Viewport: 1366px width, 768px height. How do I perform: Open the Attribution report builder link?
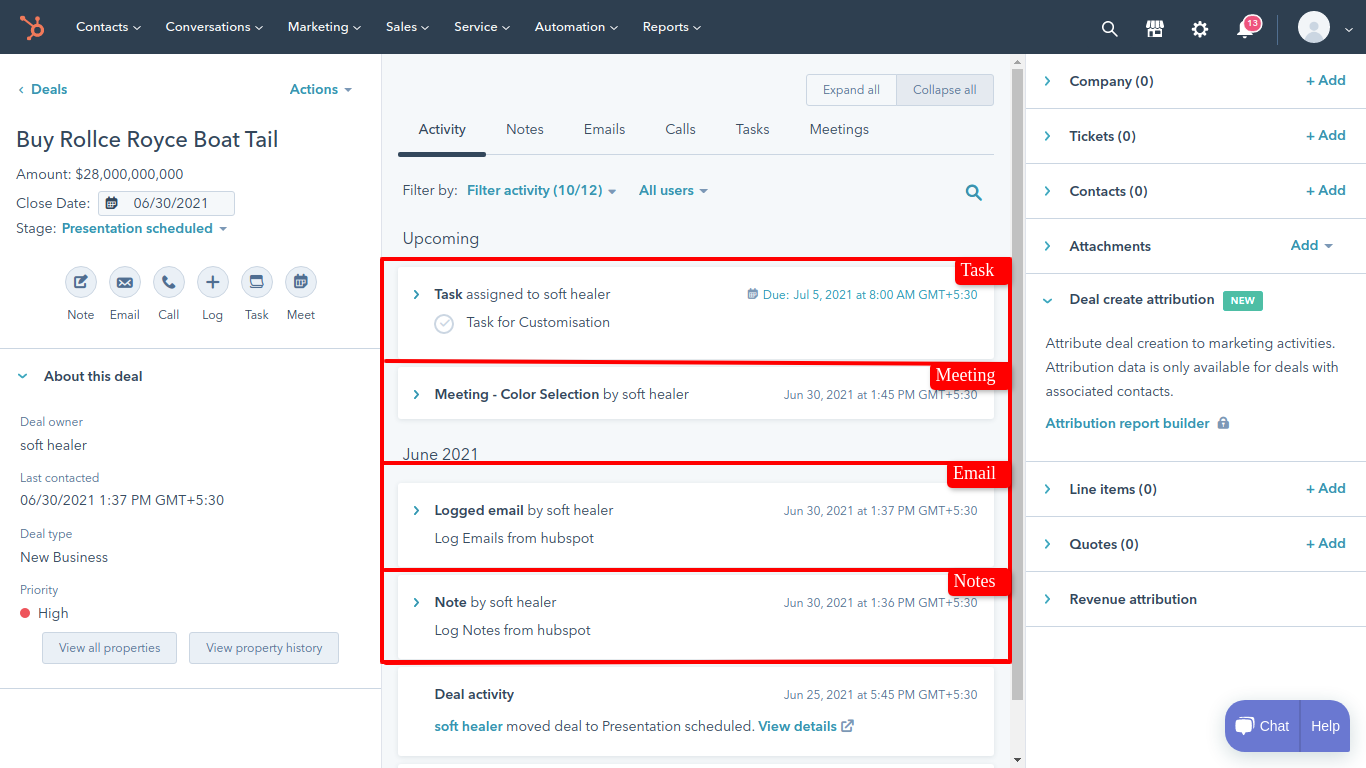pyautogui.click(x=1127, y=423)
